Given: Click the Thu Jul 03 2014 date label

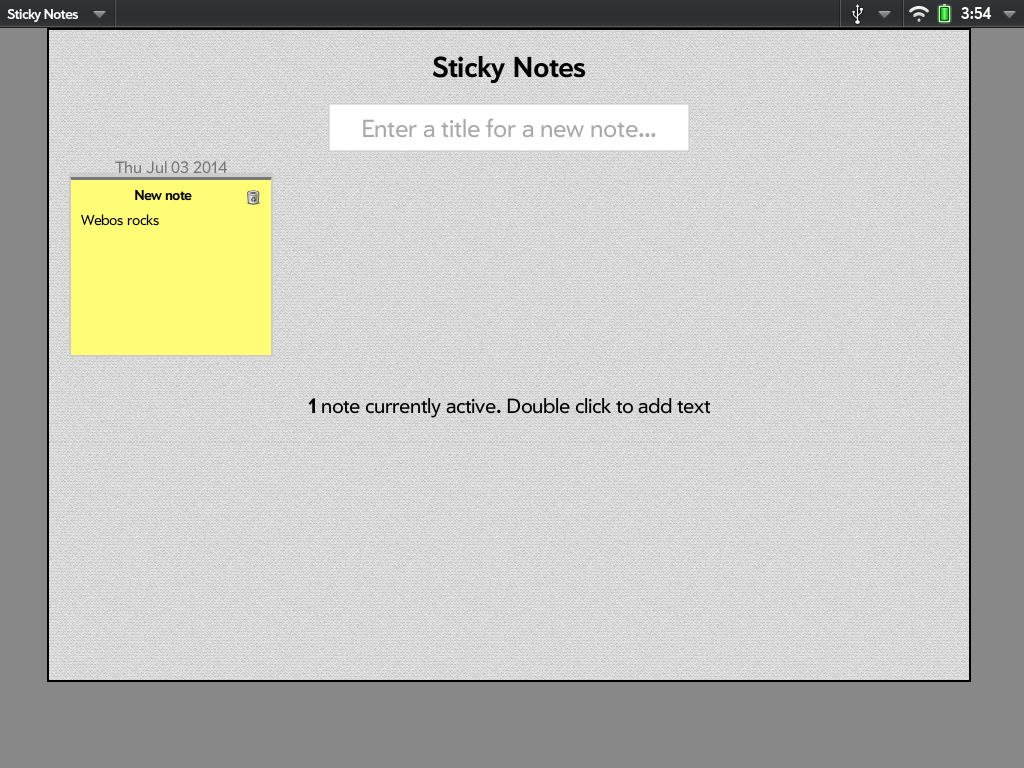Looking at the screenshot, I should coord(171,167).
